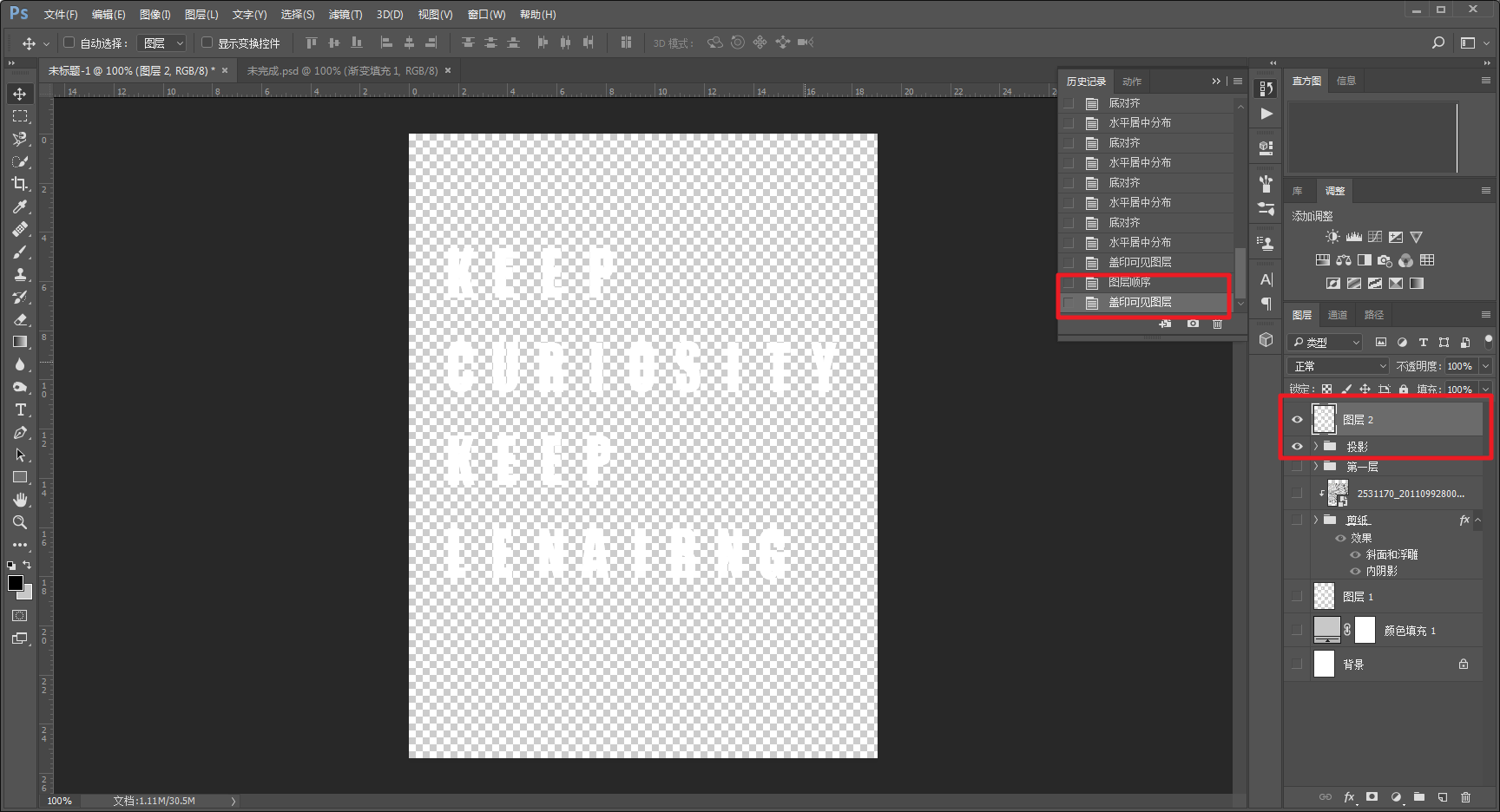The width and height of the screenshot is (1500, 812).
Task: Open the blend mode 正常 dropdown
Action: click(x=1339, y=366)
